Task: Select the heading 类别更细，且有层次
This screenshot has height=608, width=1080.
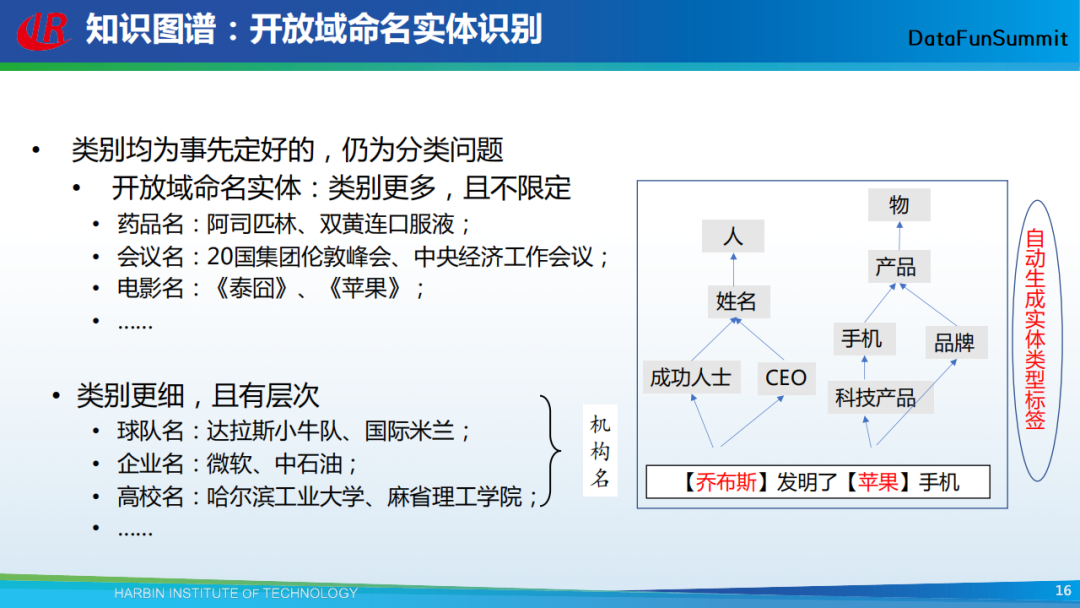Action: coord(197,395)
